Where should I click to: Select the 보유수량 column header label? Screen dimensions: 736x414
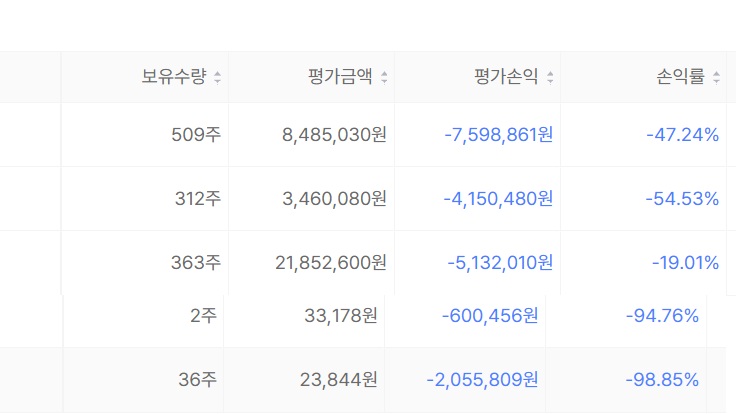(174, 77)
